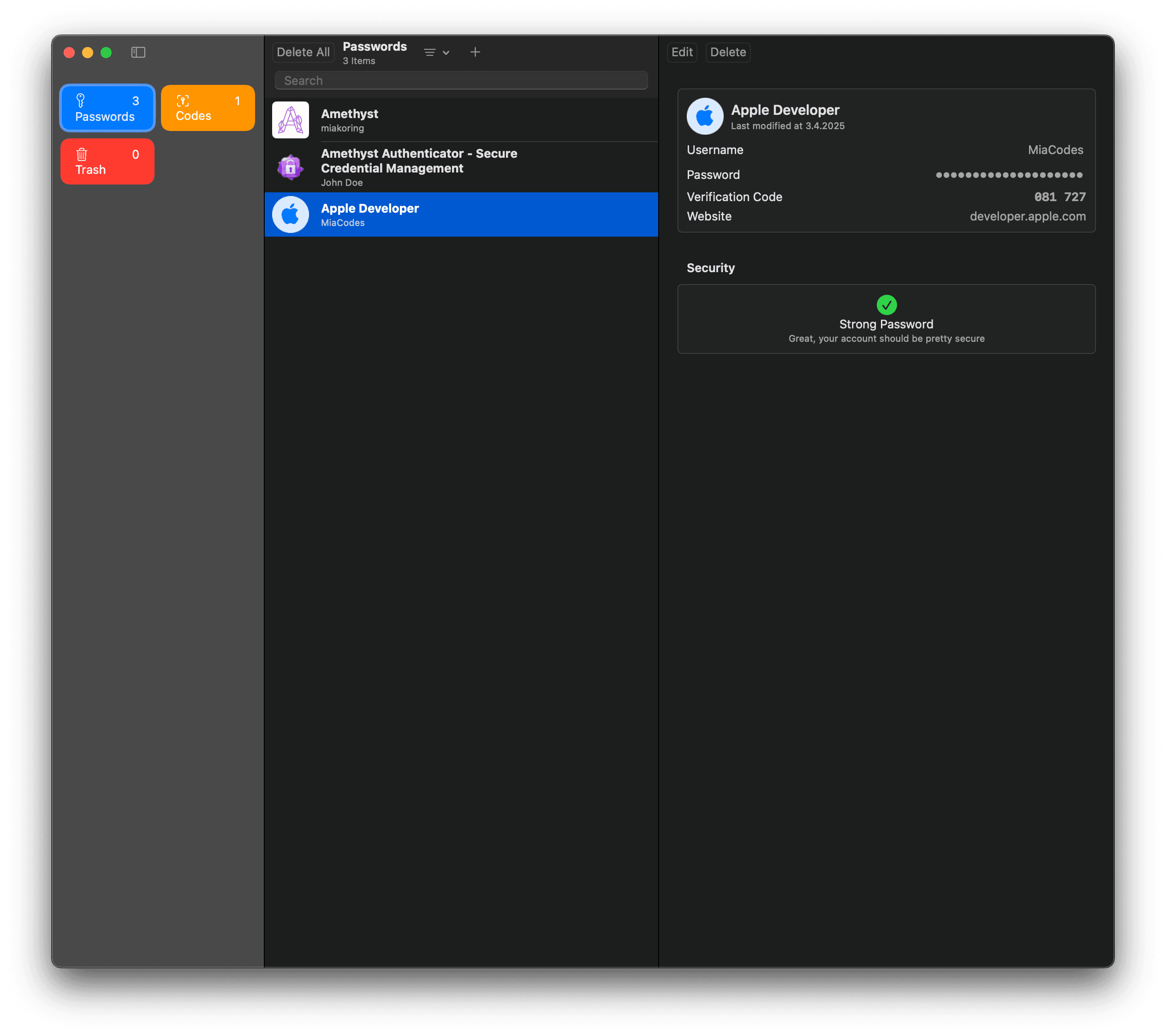Click the green Strong Password checkmark

point(886,304)
